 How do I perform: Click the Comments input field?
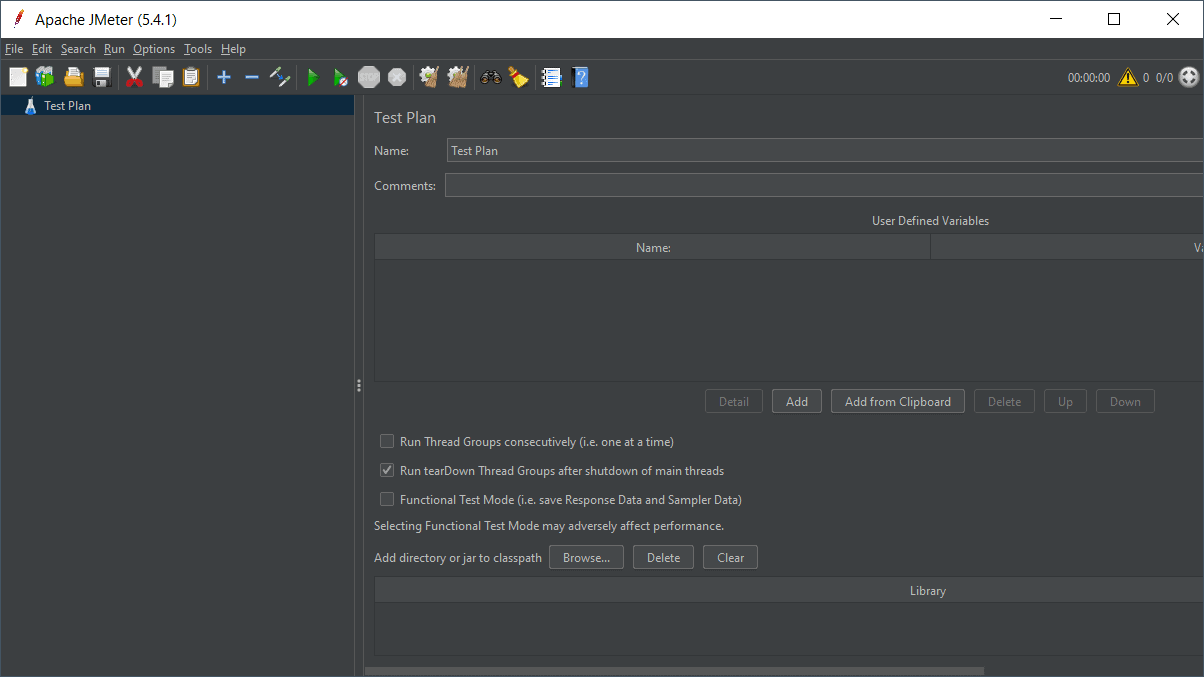click(x=824, y=185)
